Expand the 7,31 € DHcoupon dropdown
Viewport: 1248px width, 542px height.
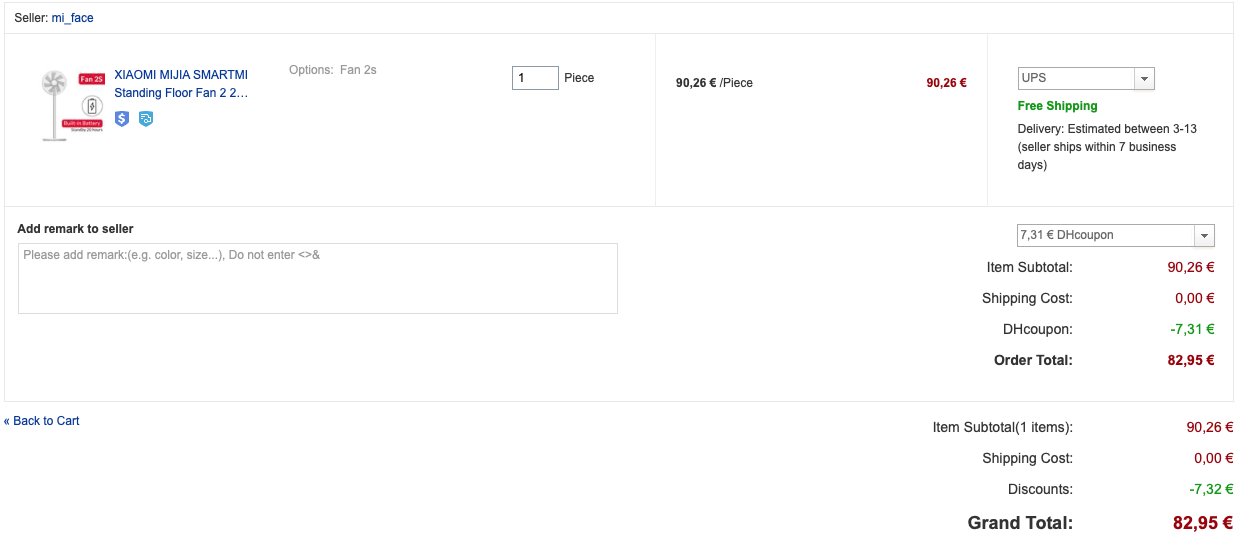coord(1115,235)
